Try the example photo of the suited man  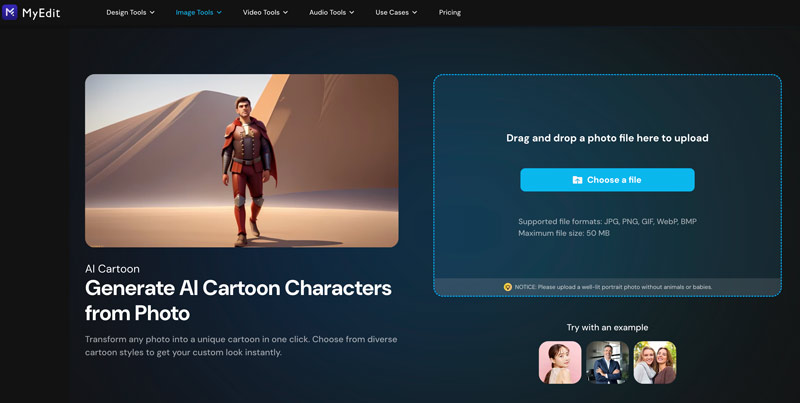607,362
